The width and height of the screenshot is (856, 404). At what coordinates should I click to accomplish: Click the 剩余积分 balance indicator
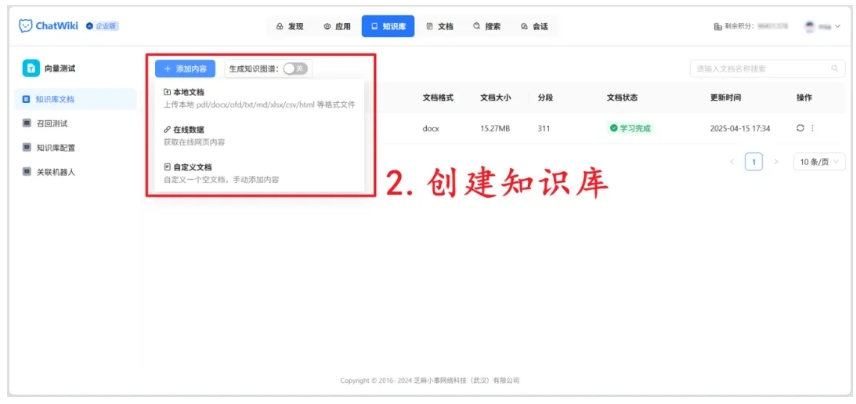[751, 26]
